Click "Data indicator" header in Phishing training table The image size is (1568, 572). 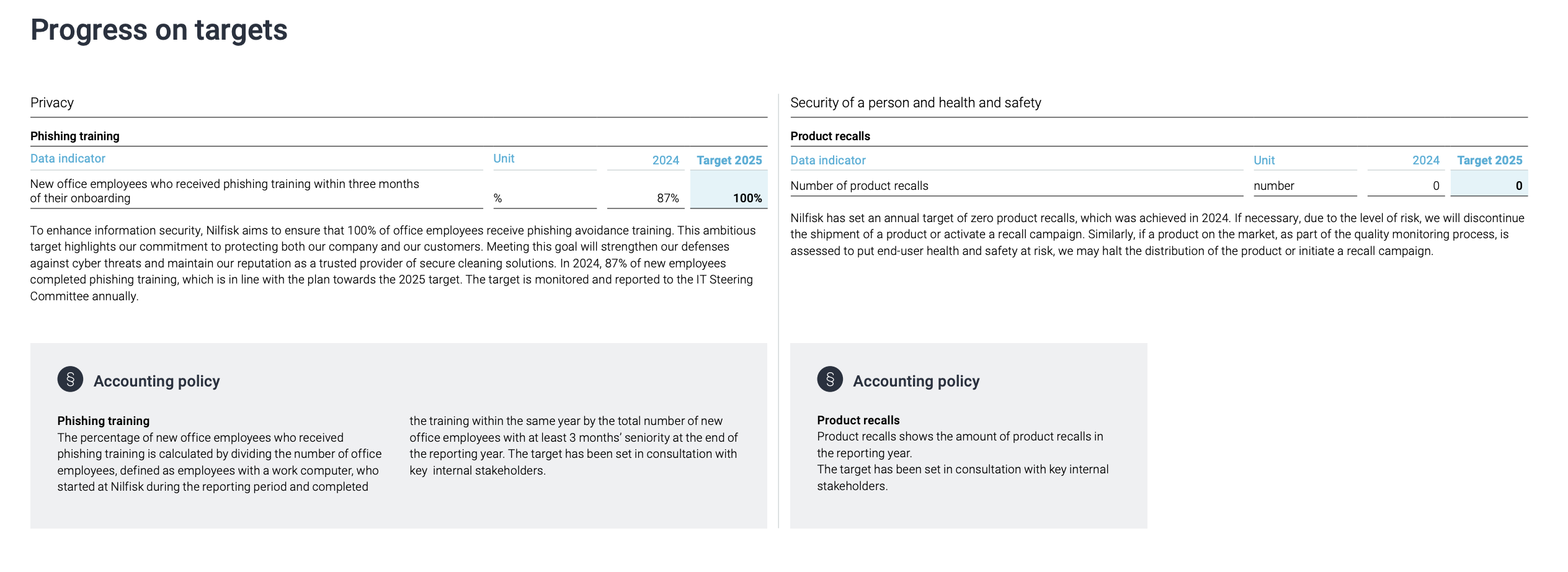[x=68, y=159]
